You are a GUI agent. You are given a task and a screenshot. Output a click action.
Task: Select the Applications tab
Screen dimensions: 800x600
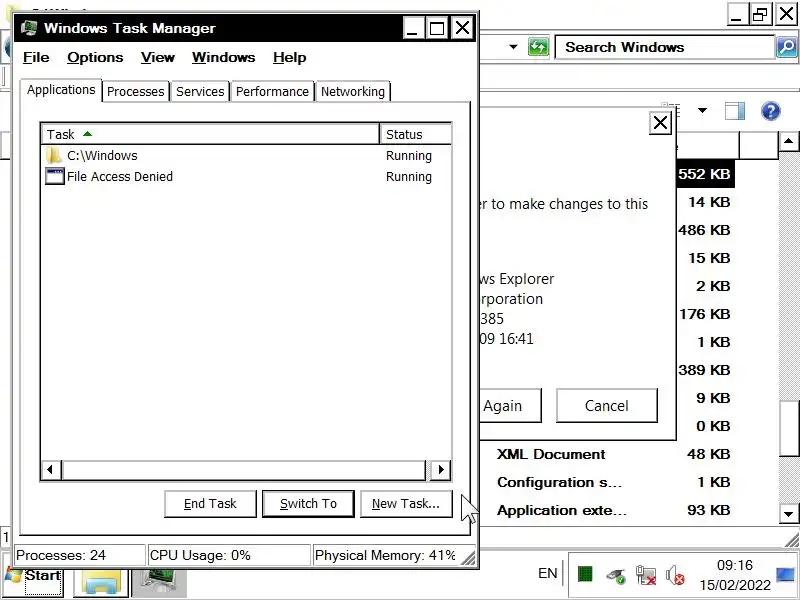pyautogui.click(x=61, y=90)
